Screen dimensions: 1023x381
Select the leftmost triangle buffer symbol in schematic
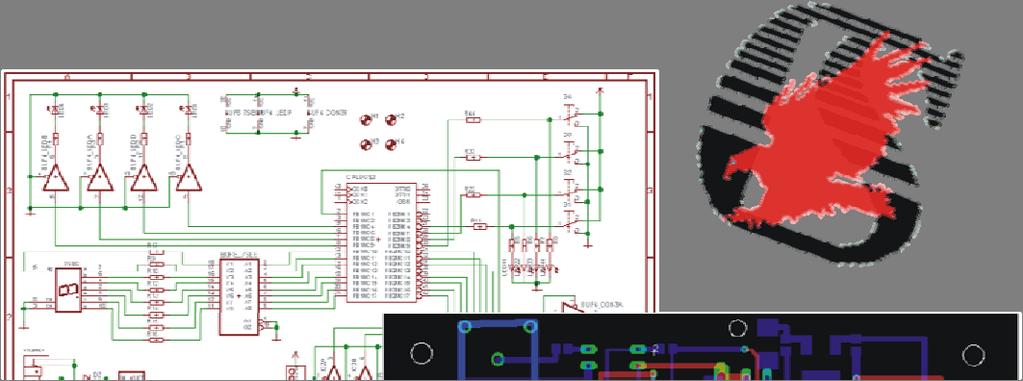[x=55, y=178]
